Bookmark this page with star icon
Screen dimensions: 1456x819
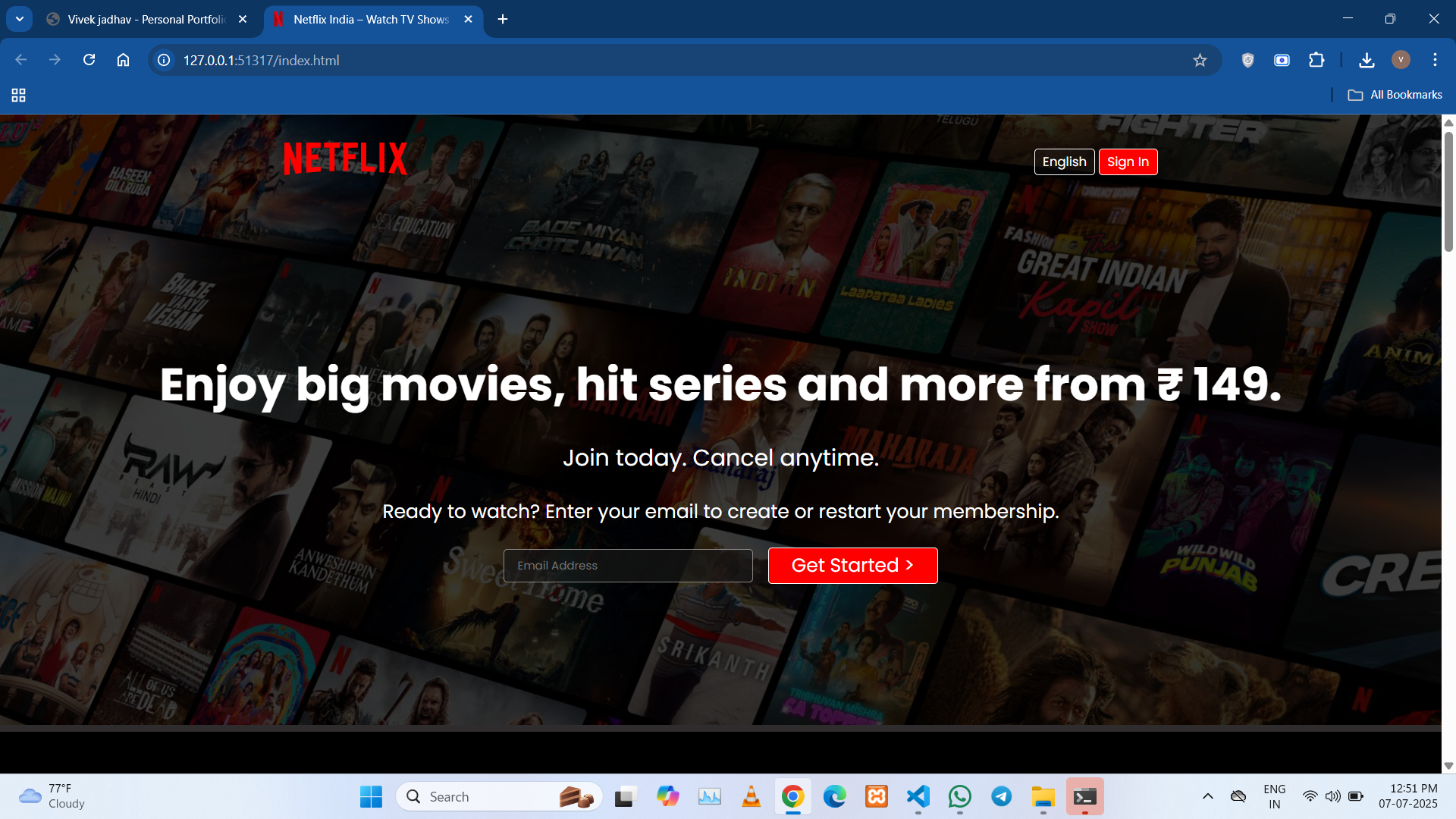1200,60
